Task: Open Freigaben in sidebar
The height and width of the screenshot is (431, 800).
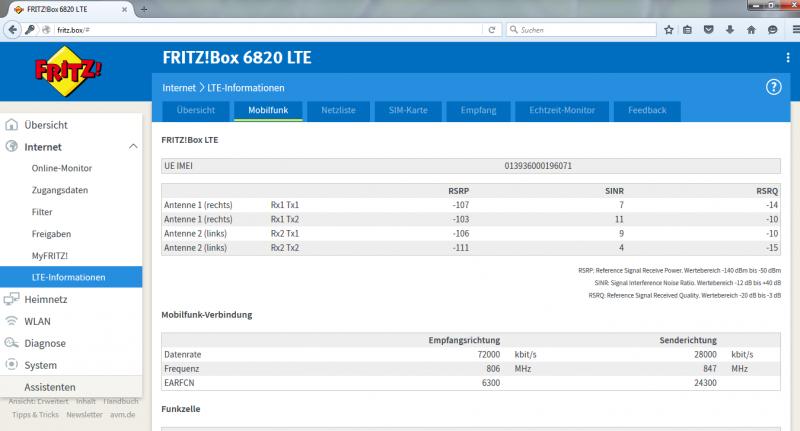Action: coord(52,234)
